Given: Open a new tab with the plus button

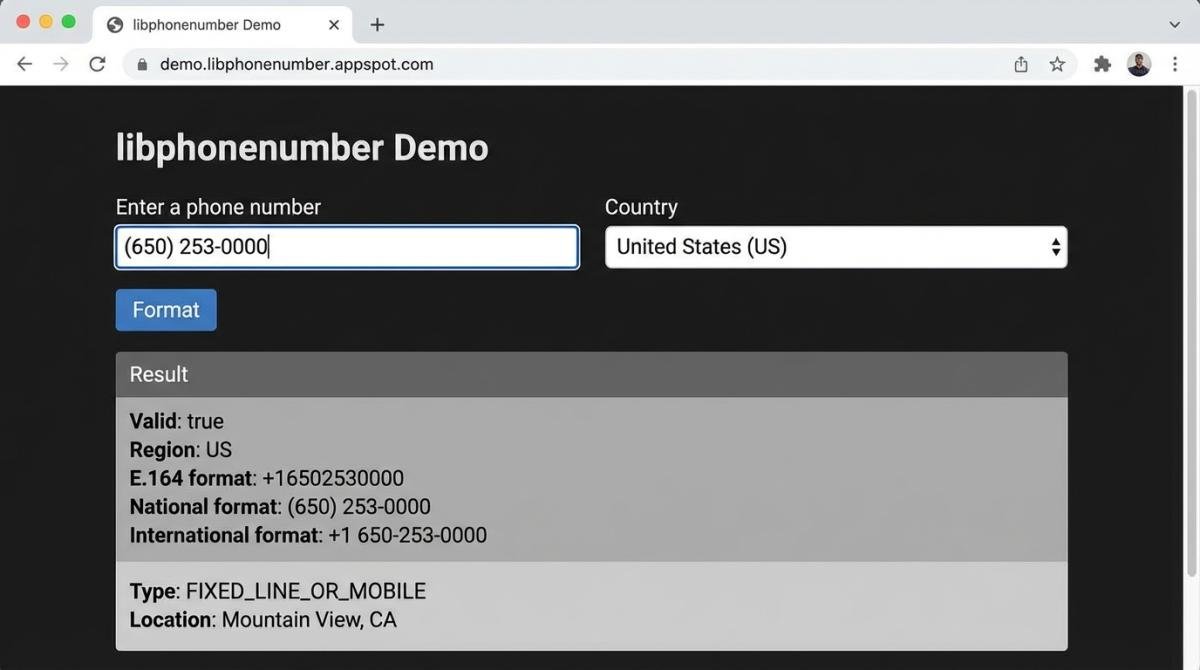Looking at the screenshot, I should [377, 25].
